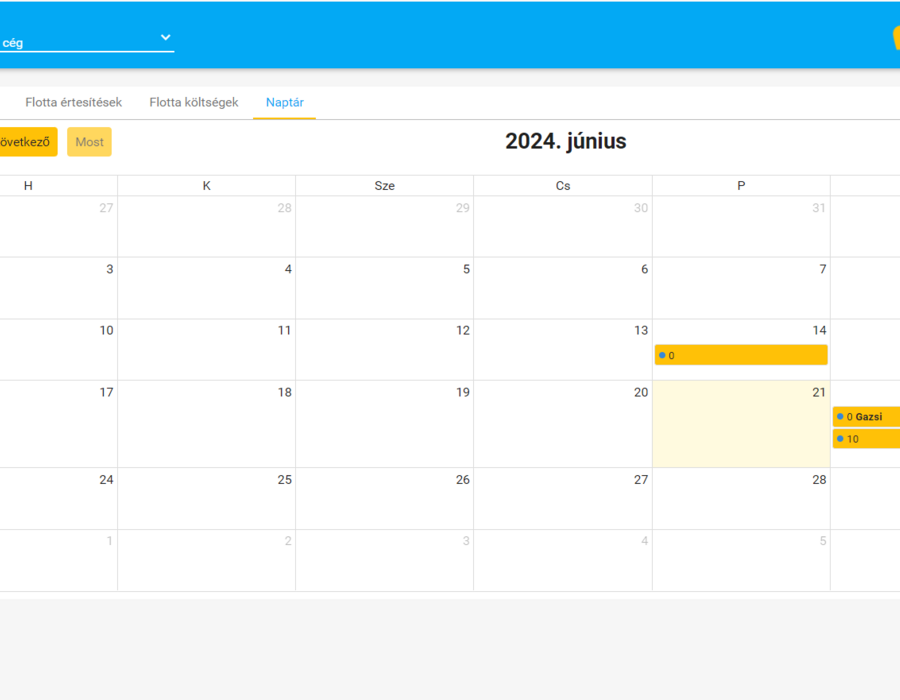This screenshot has width=900, height=700.
Task: Click the greyed-out May 30 day cell
Action: 563,227
